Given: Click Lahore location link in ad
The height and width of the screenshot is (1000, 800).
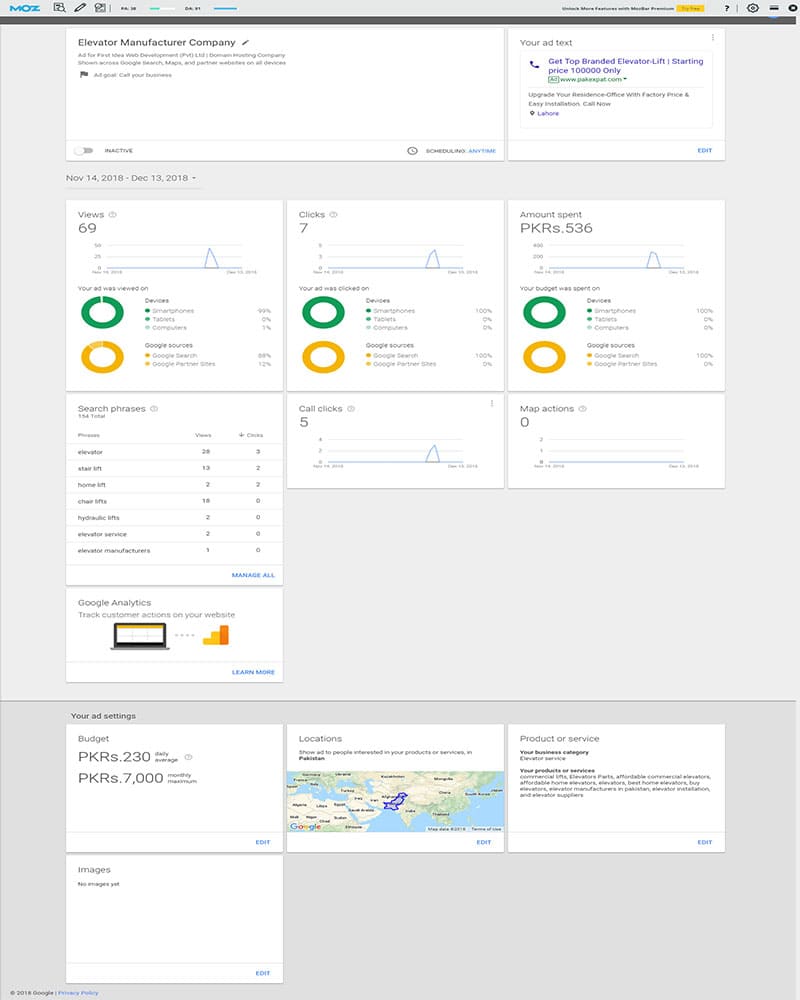Looking at the screenshot, I should click(548, 114).
